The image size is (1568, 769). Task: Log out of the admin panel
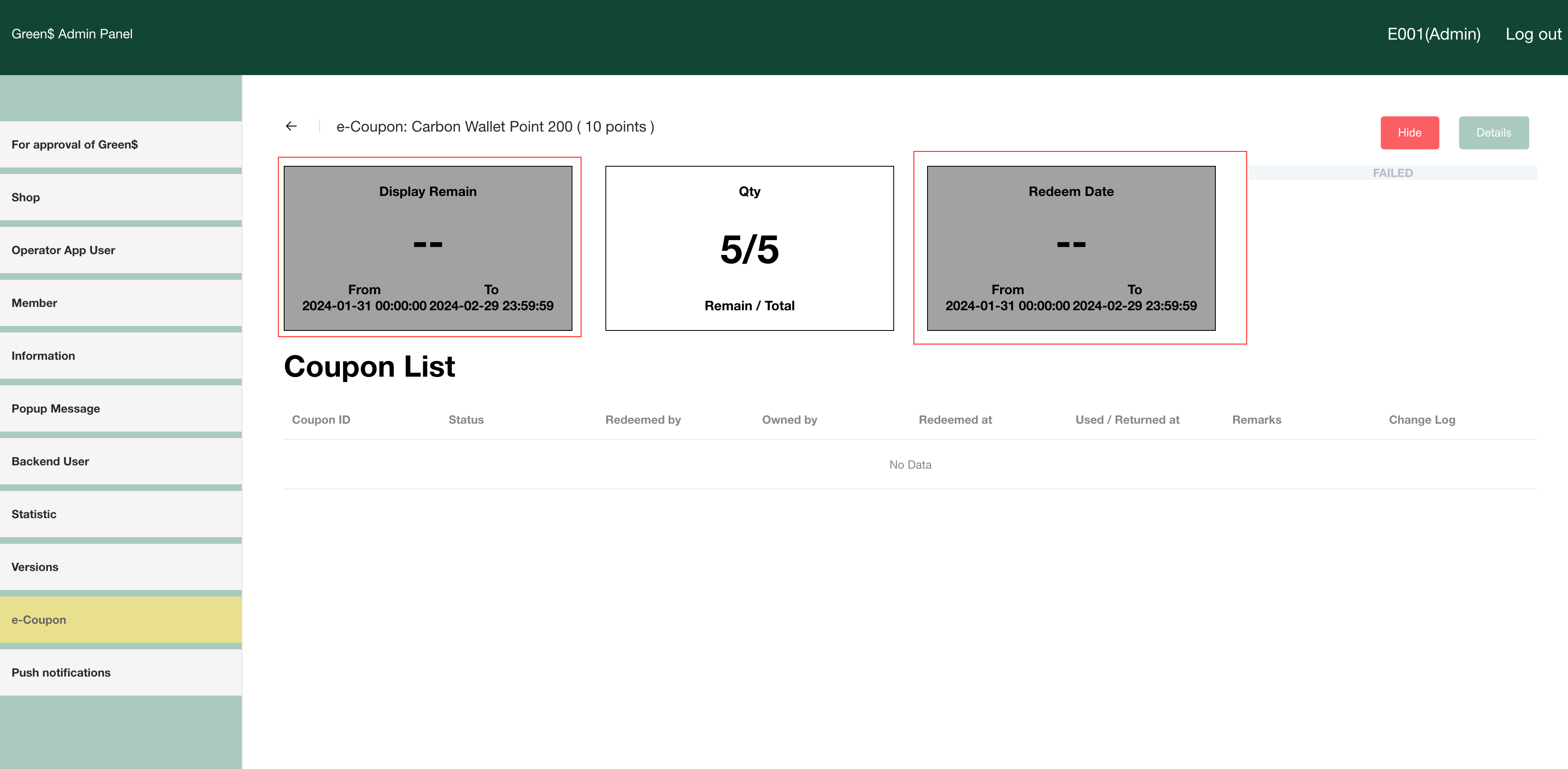tap(1533, 34)
